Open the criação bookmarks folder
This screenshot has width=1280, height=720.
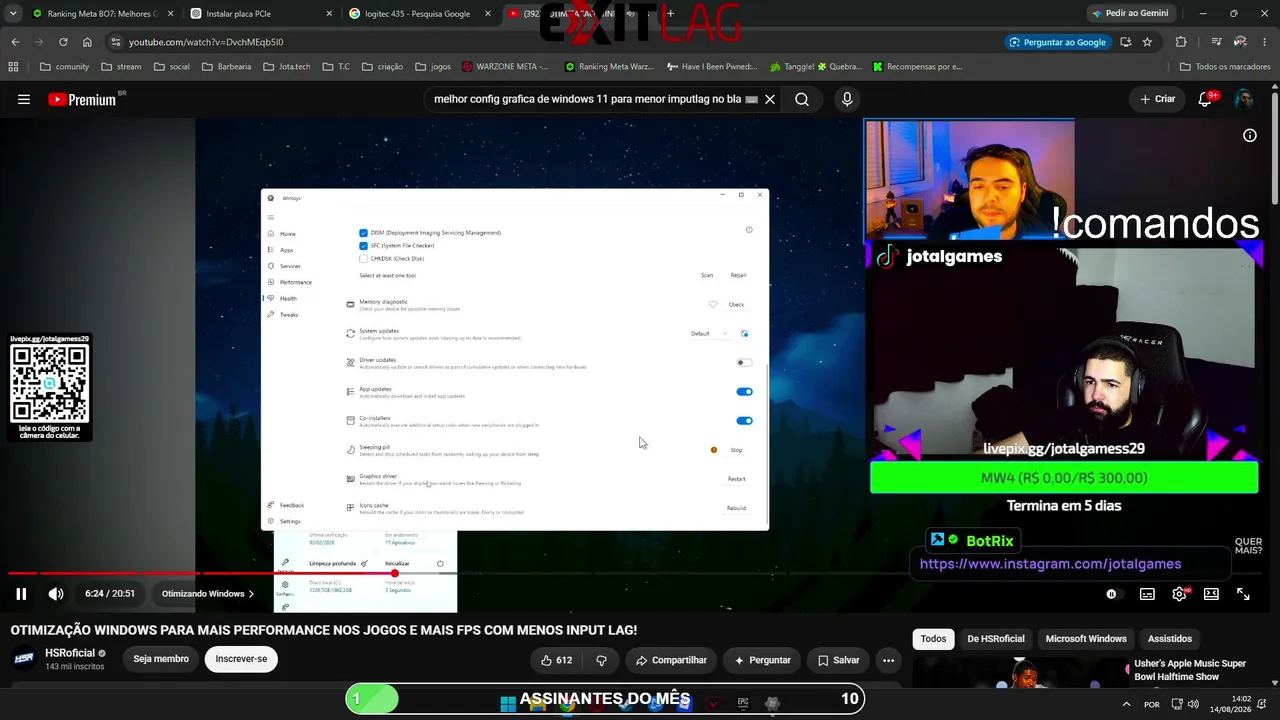382,67
